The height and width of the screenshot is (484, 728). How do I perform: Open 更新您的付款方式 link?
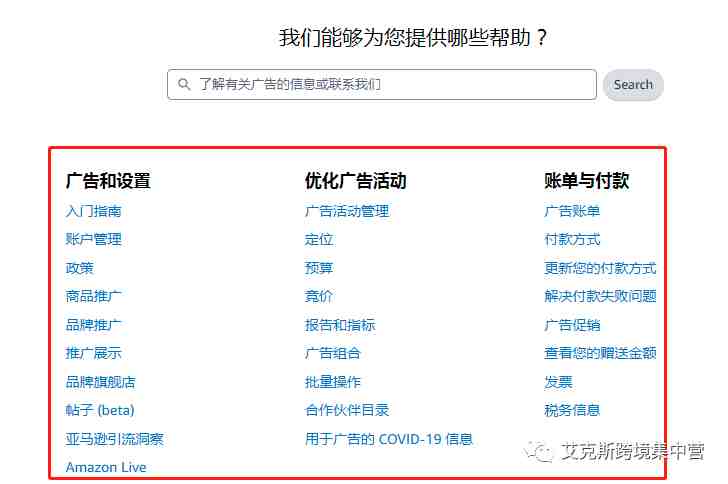(x=600, y=268)
